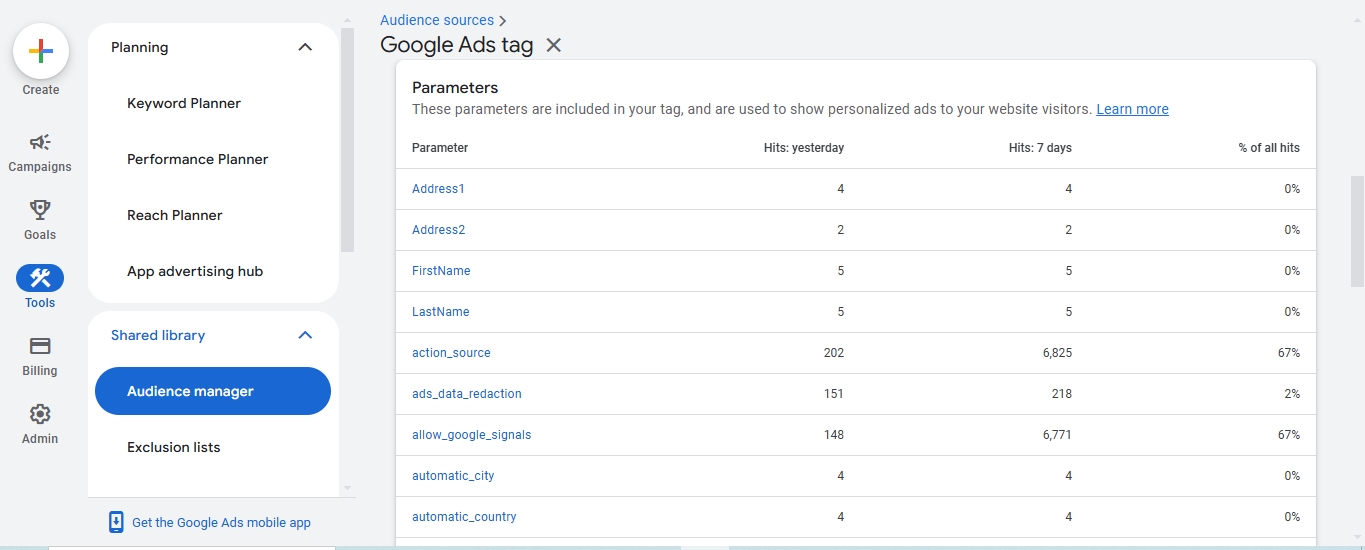Open App advertising hub
The height and width of the screenshot is (550, 1365).
(x=195, y=271)
